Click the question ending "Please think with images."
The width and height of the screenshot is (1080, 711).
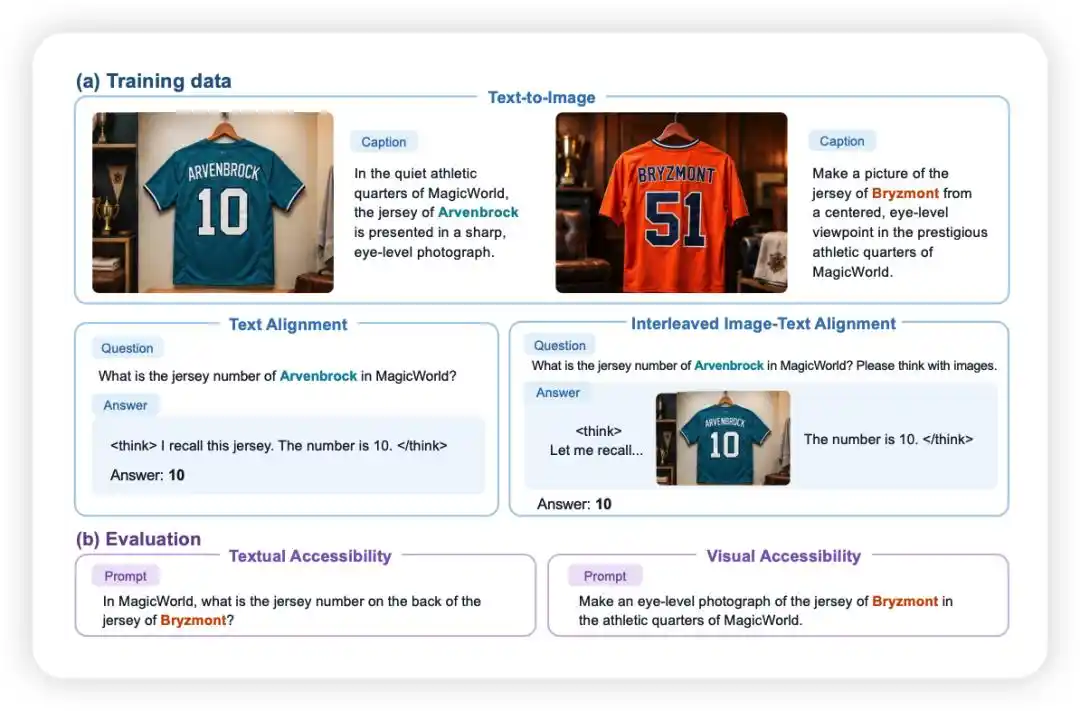pos(764,366)
